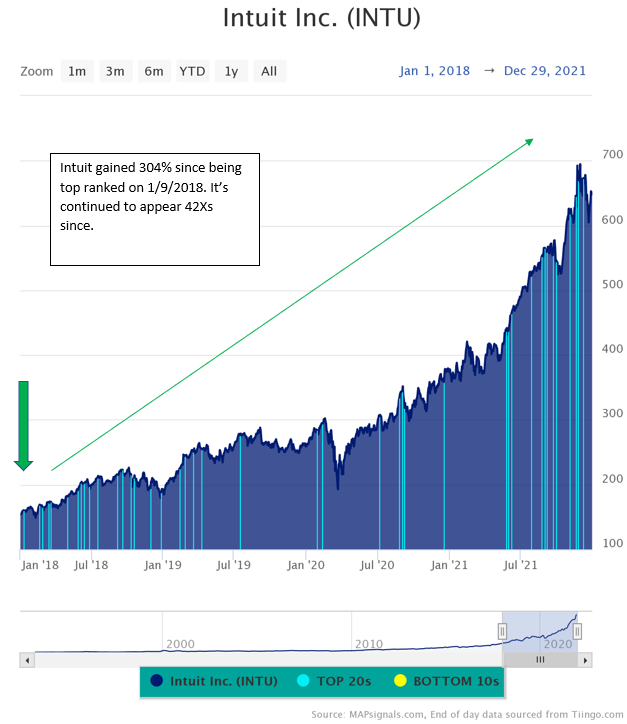Edit the Dec 29, 2021 end date

545,71
